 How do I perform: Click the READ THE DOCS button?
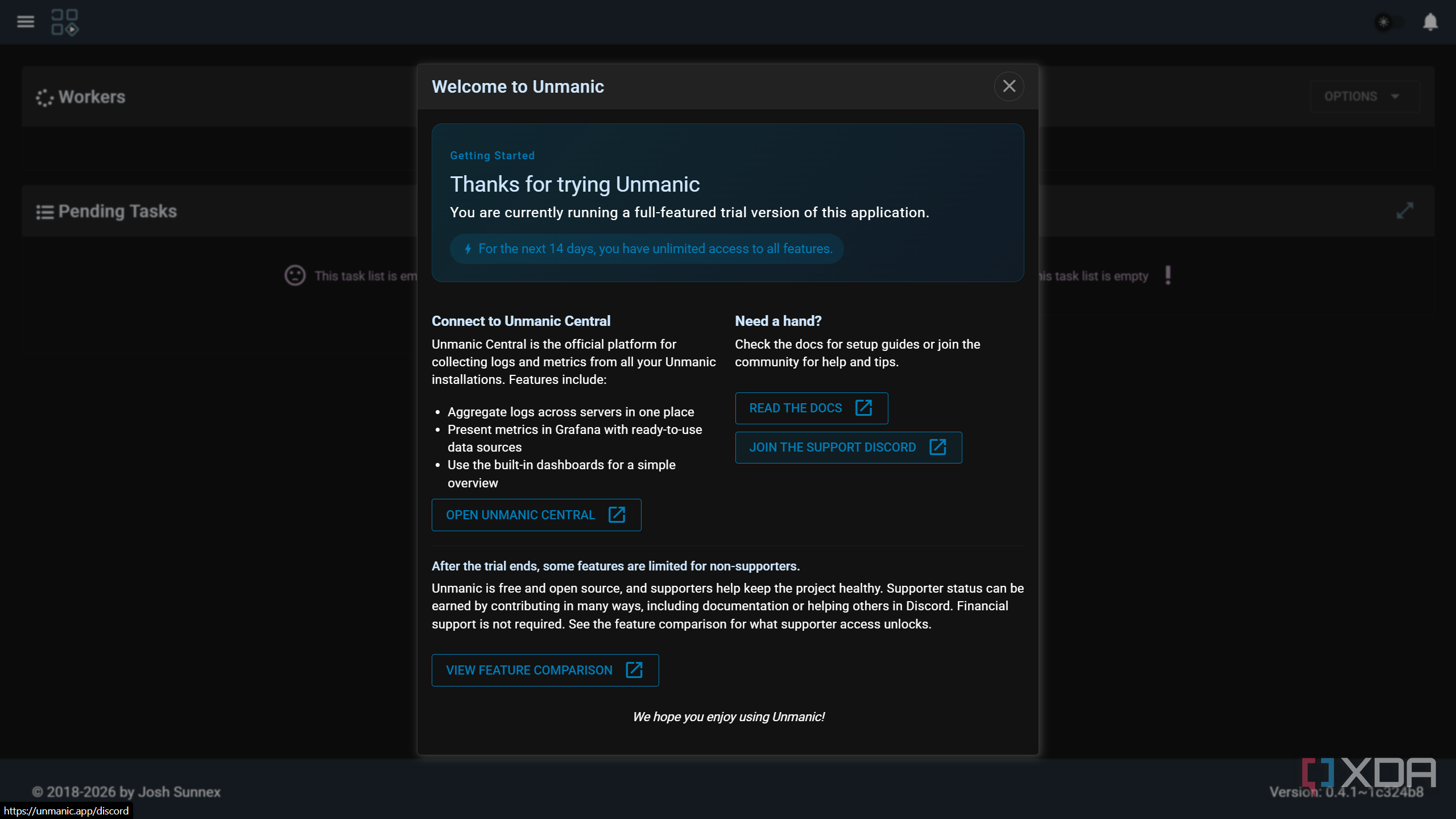811,408
